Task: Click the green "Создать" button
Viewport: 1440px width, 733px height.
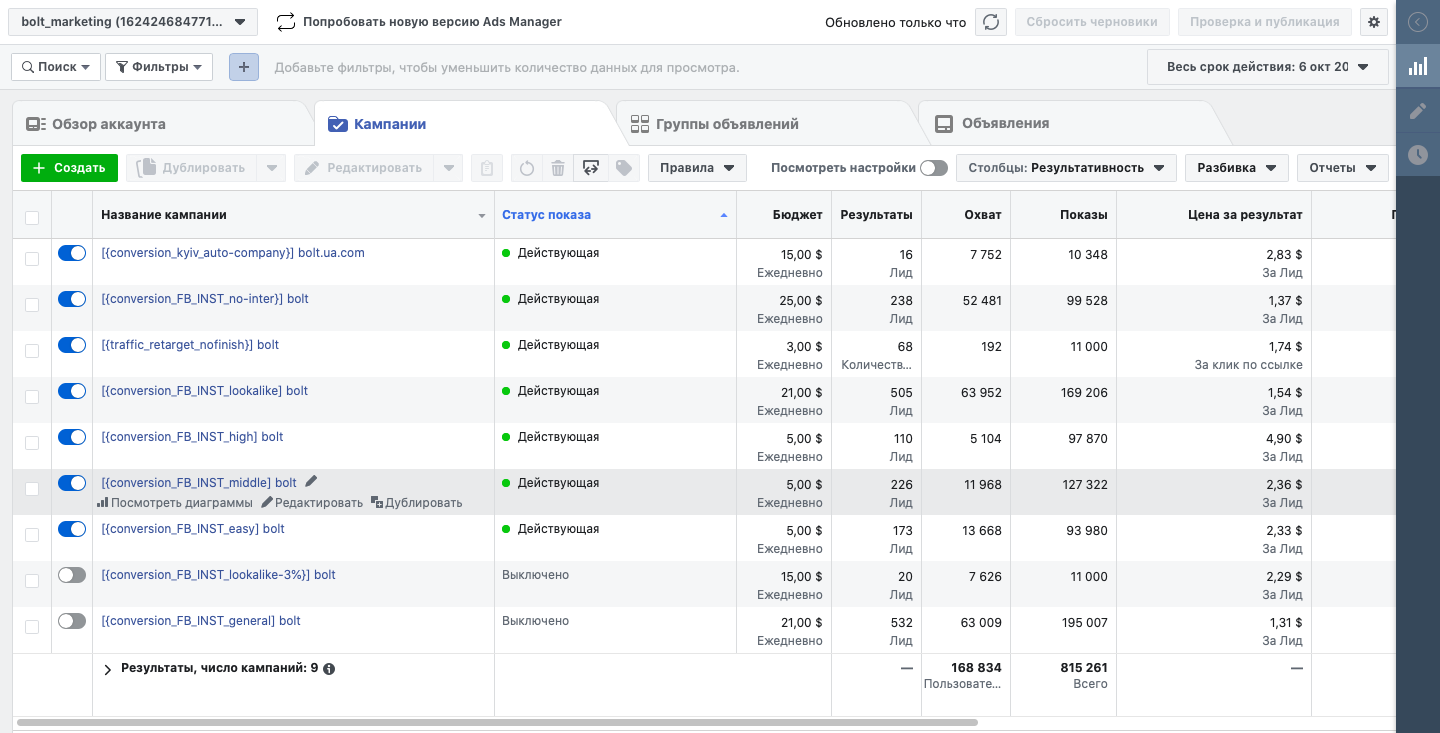Action: click(69, 168)
